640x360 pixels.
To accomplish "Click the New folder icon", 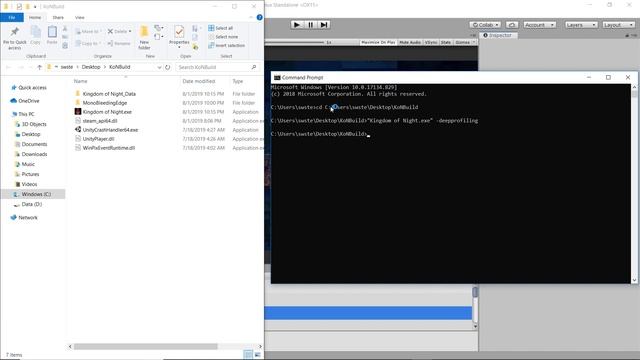I will click(144, 32).
